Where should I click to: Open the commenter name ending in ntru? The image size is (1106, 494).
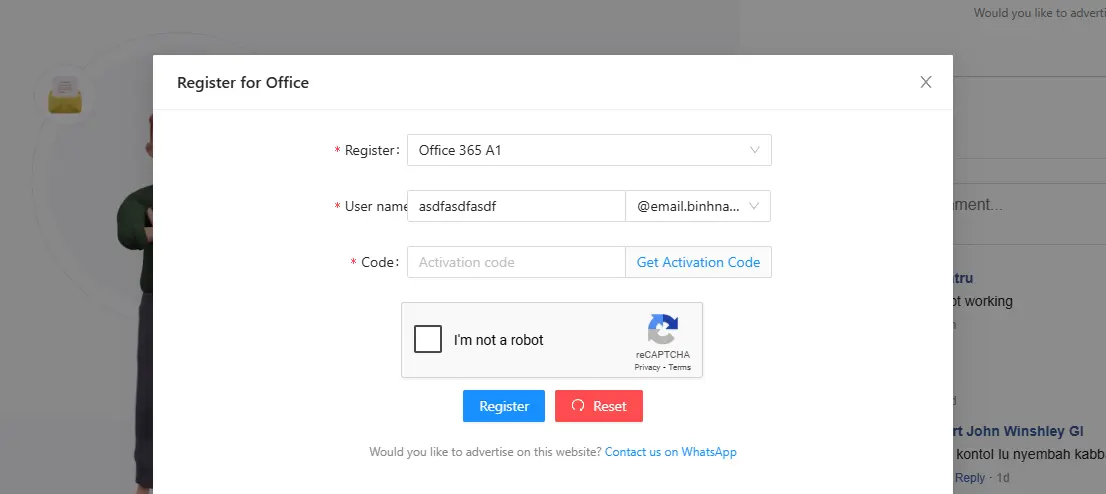tap(963, 279)
